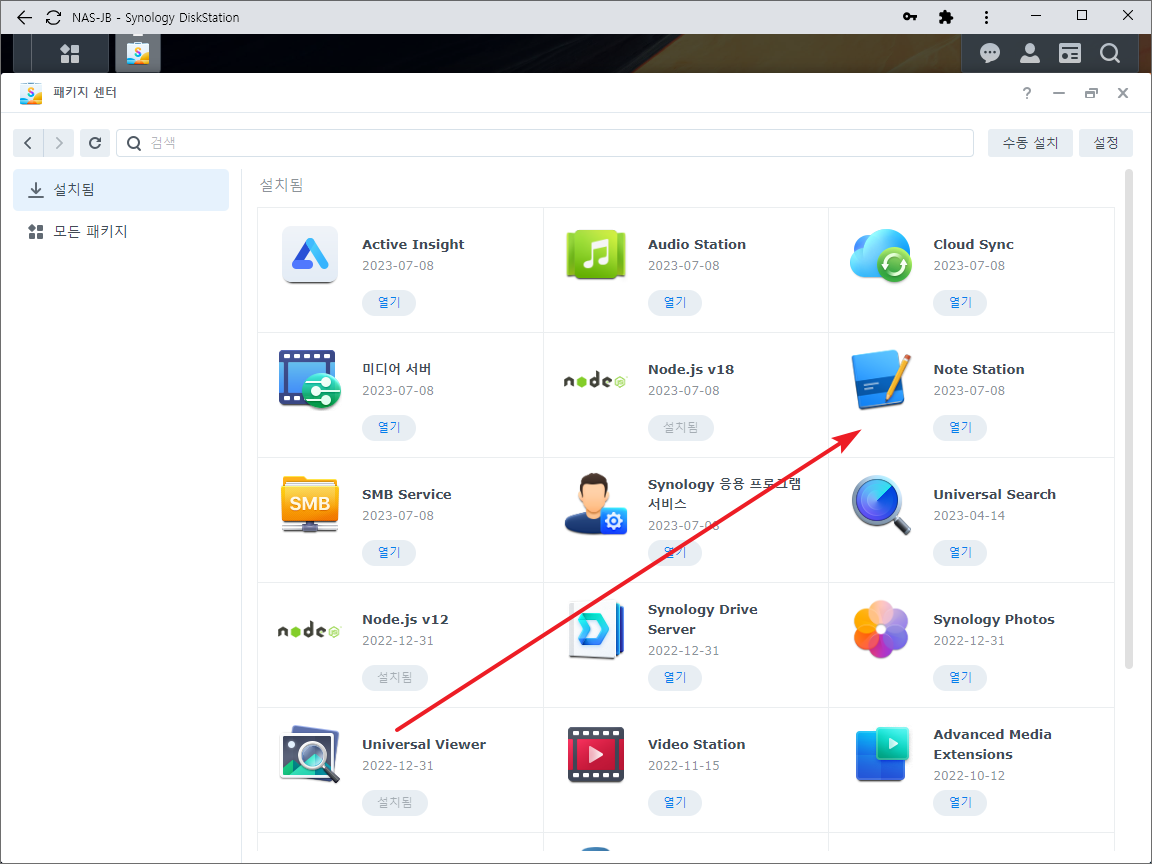Open Cloud Sync with 열기 button
This screenshot has width=1152, height=864.
960,303
